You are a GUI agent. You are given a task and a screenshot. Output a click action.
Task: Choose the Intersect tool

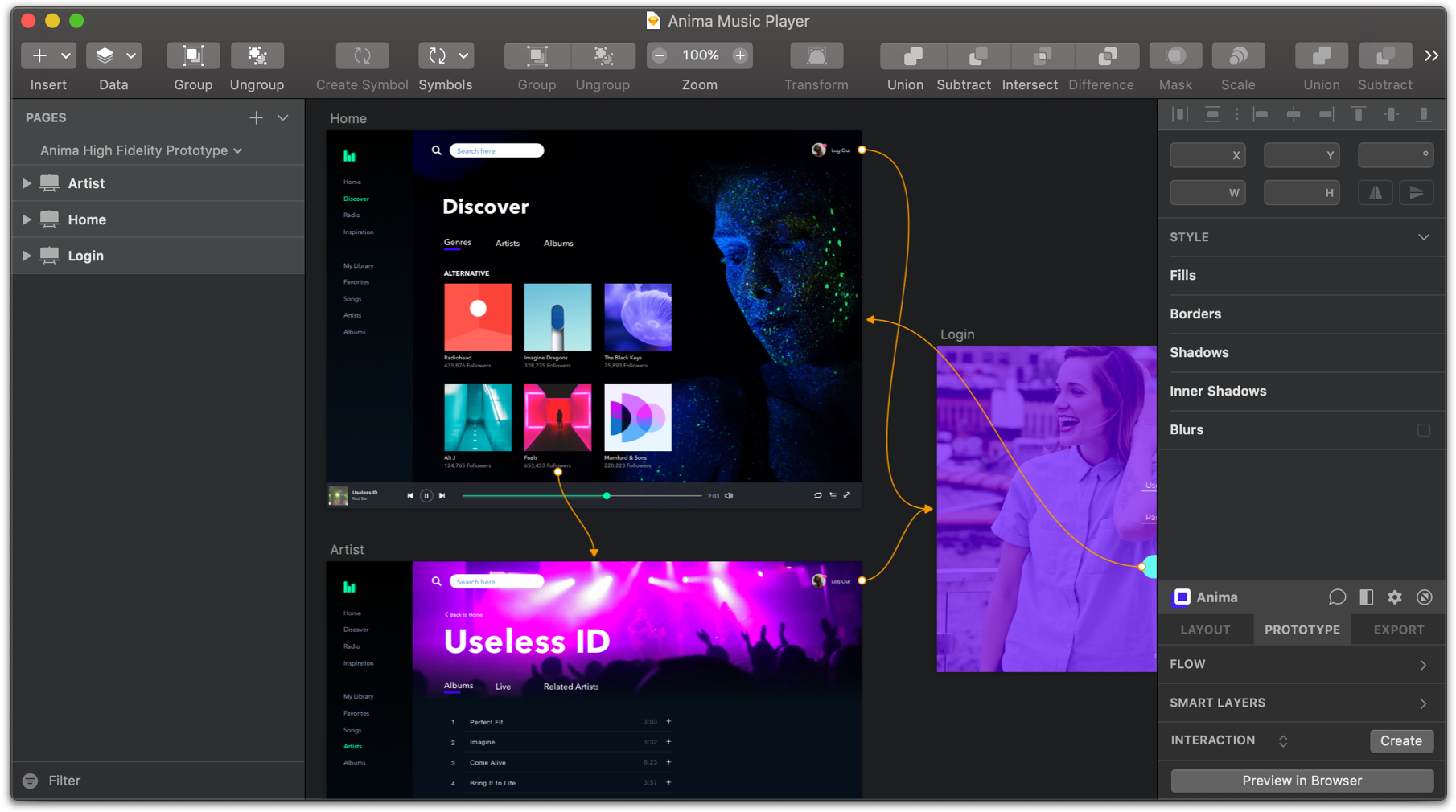pos(1043,55)
